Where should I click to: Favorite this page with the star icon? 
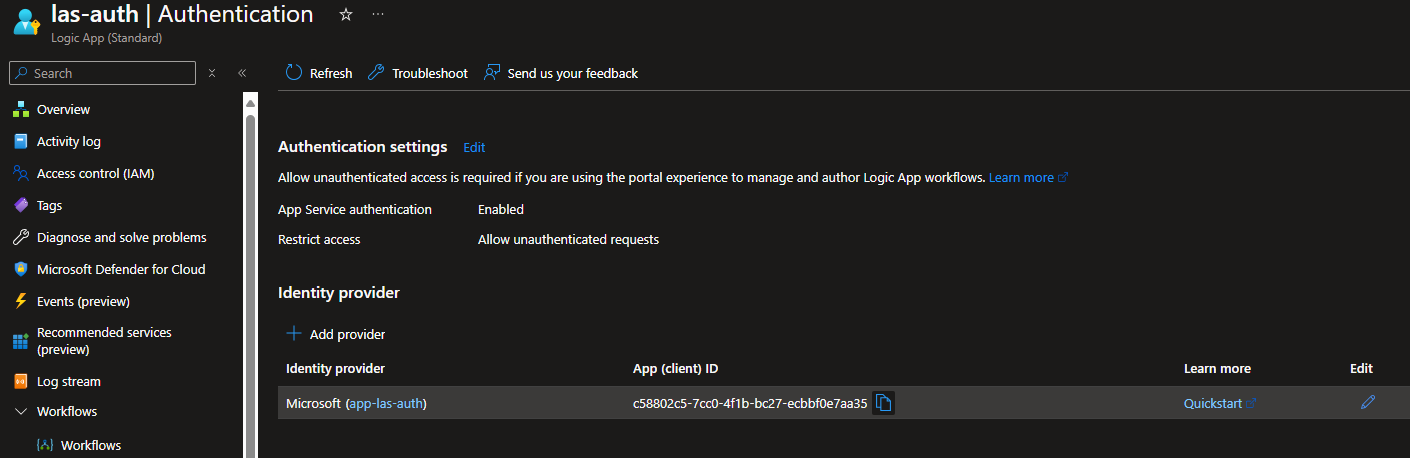click(x=346, y=14)
